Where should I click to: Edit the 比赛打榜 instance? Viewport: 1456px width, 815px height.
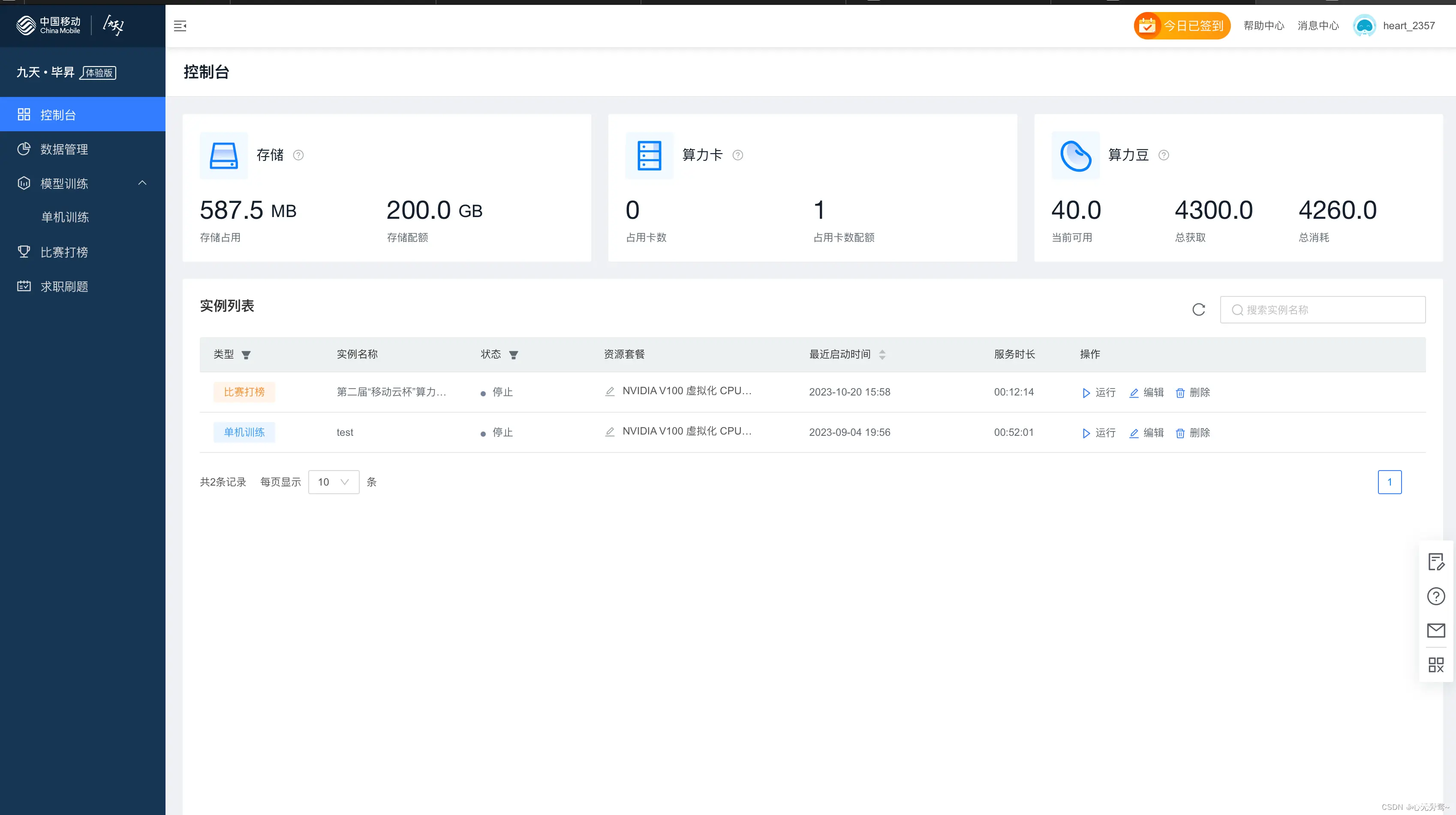tap(1146, 392)
